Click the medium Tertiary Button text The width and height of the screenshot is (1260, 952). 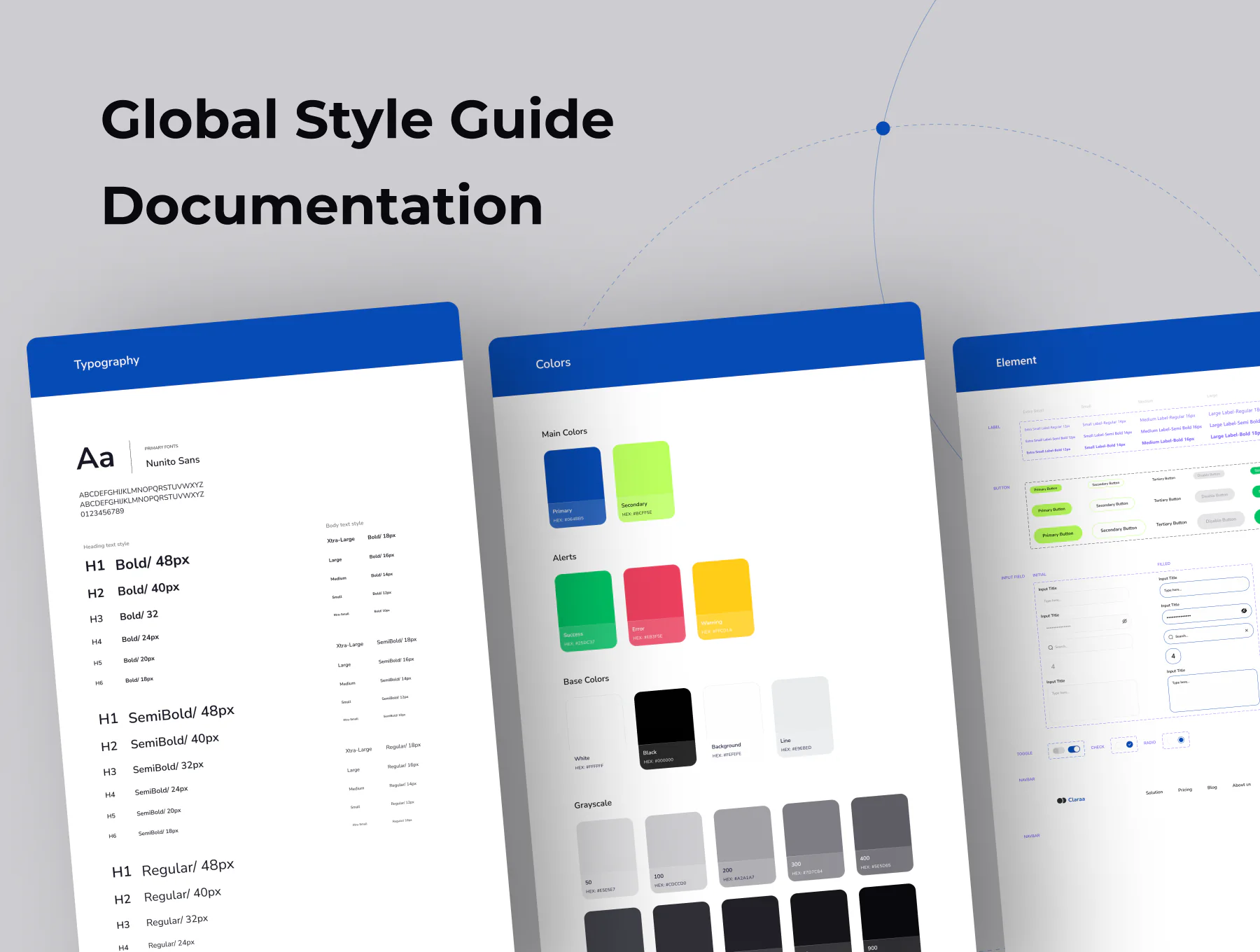point(1167,500)
